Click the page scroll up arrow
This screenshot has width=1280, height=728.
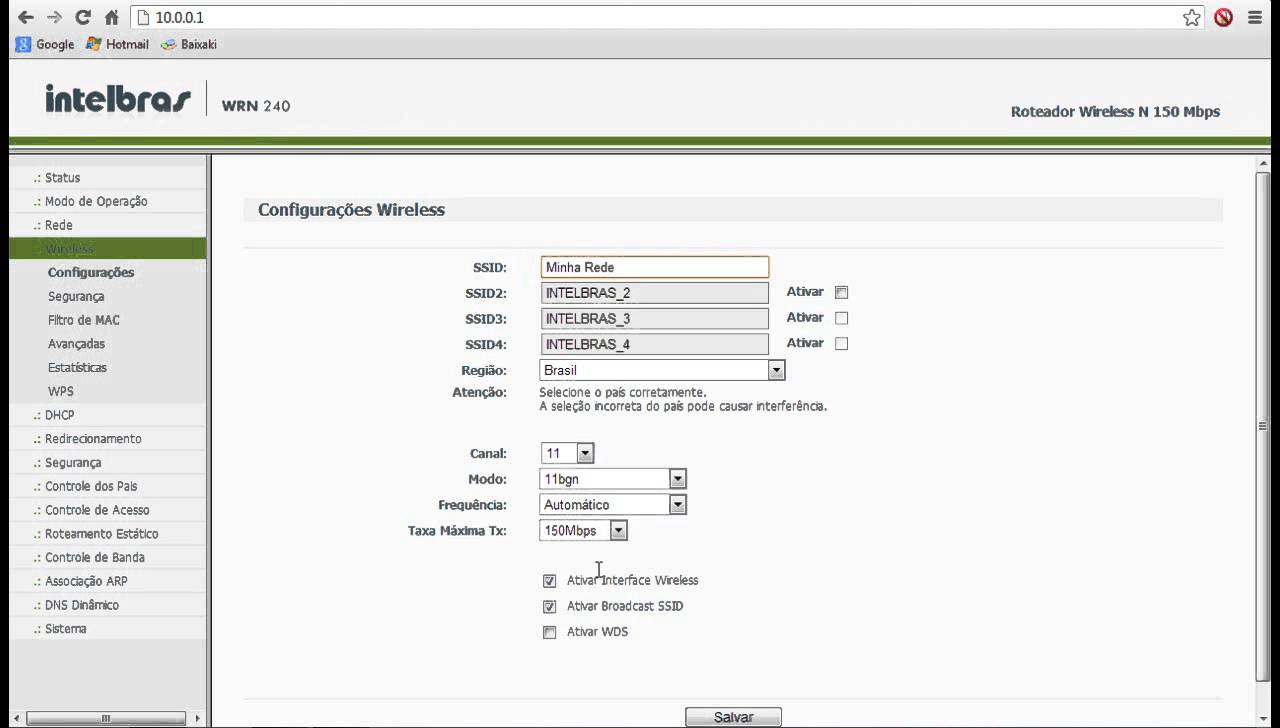click(x=1263, y=163)
